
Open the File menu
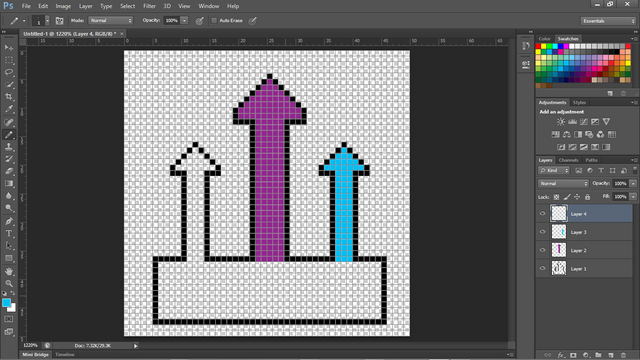[x=26, y=6]
